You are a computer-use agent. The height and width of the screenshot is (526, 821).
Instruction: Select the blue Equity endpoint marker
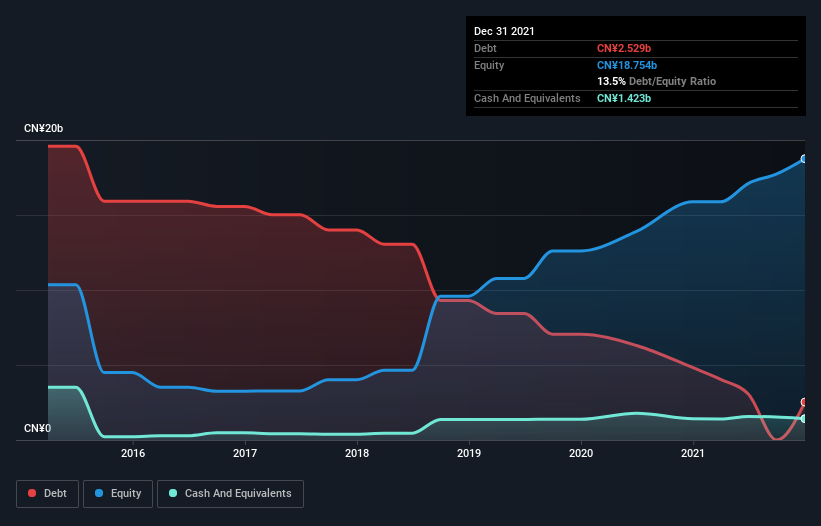[804, 159]
